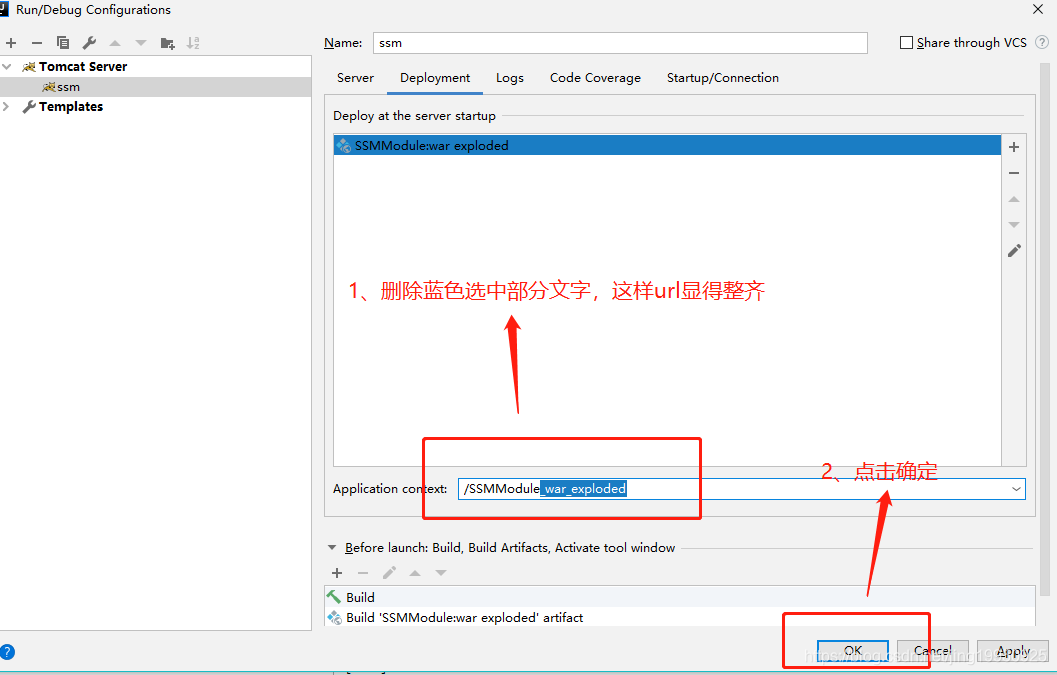Select the Deployment tab
The width and height of the screenshot is (1057, 675).
435,78
